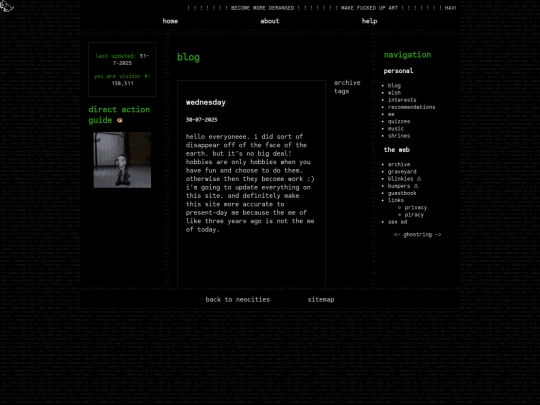Click the scrolling marquee 'BECOME MORE DERANGED'
This screenshot has width=540, height=405.
click(262, 8)
